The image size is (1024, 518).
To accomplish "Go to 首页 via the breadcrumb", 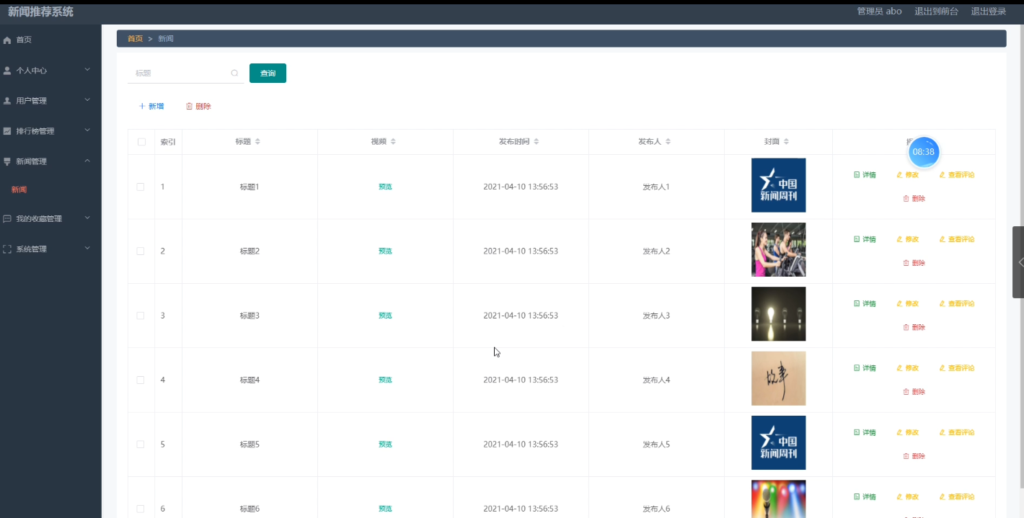I will click(135, 39).
